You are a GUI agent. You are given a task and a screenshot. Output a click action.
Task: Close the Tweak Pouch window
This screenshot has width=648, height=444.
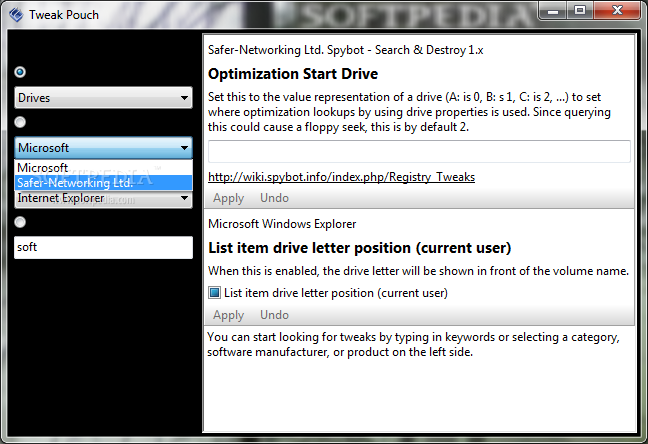(617, 11)
